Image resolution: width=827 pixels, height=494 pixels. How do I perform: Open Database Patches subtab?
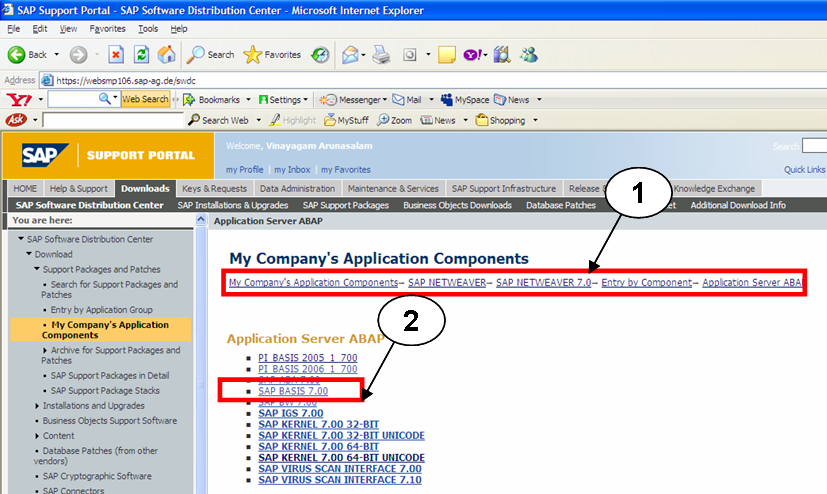(561, 205)
